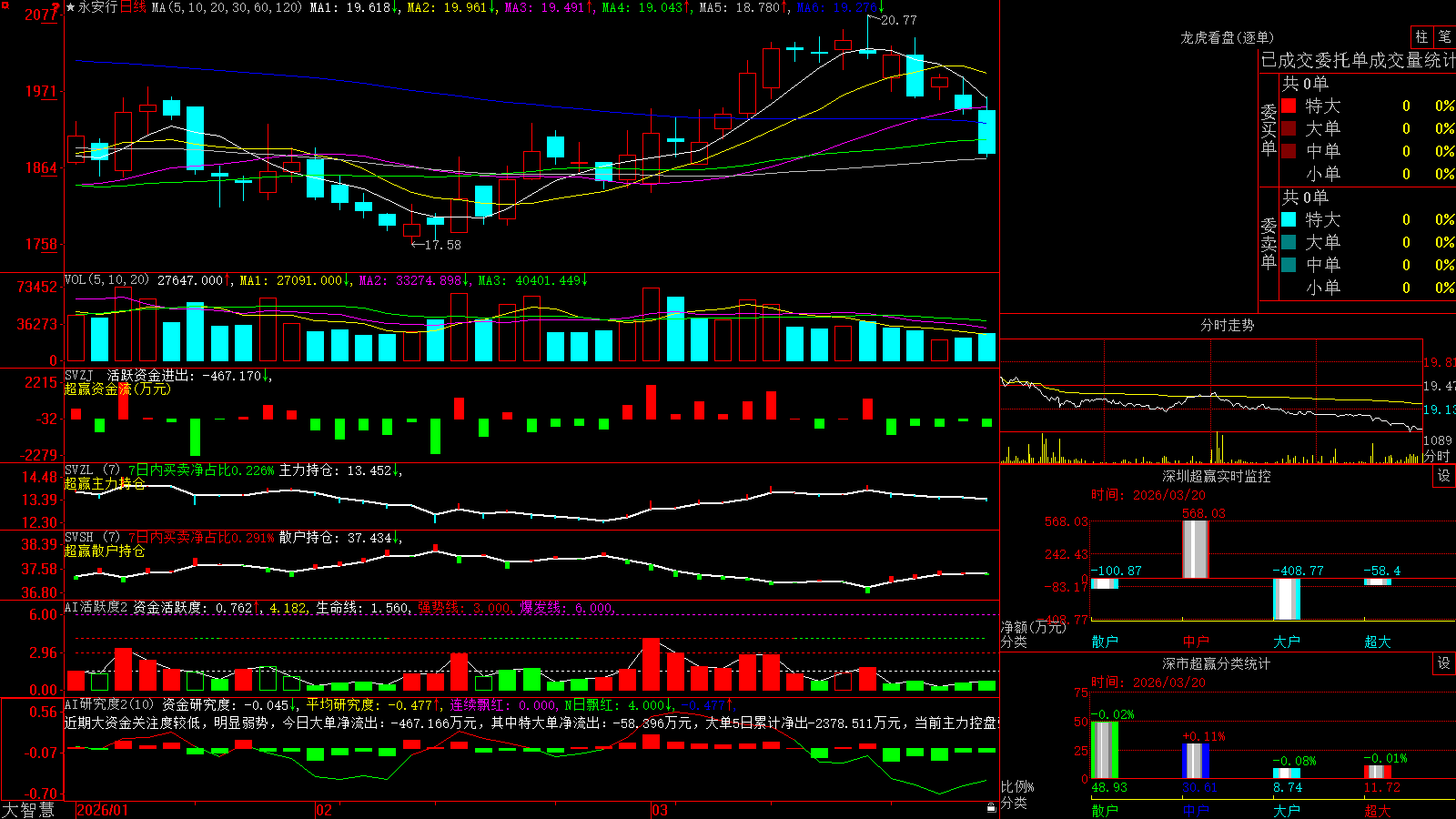Click the 永安行 stock name
Screen dimensions: 1456x819
97,7
